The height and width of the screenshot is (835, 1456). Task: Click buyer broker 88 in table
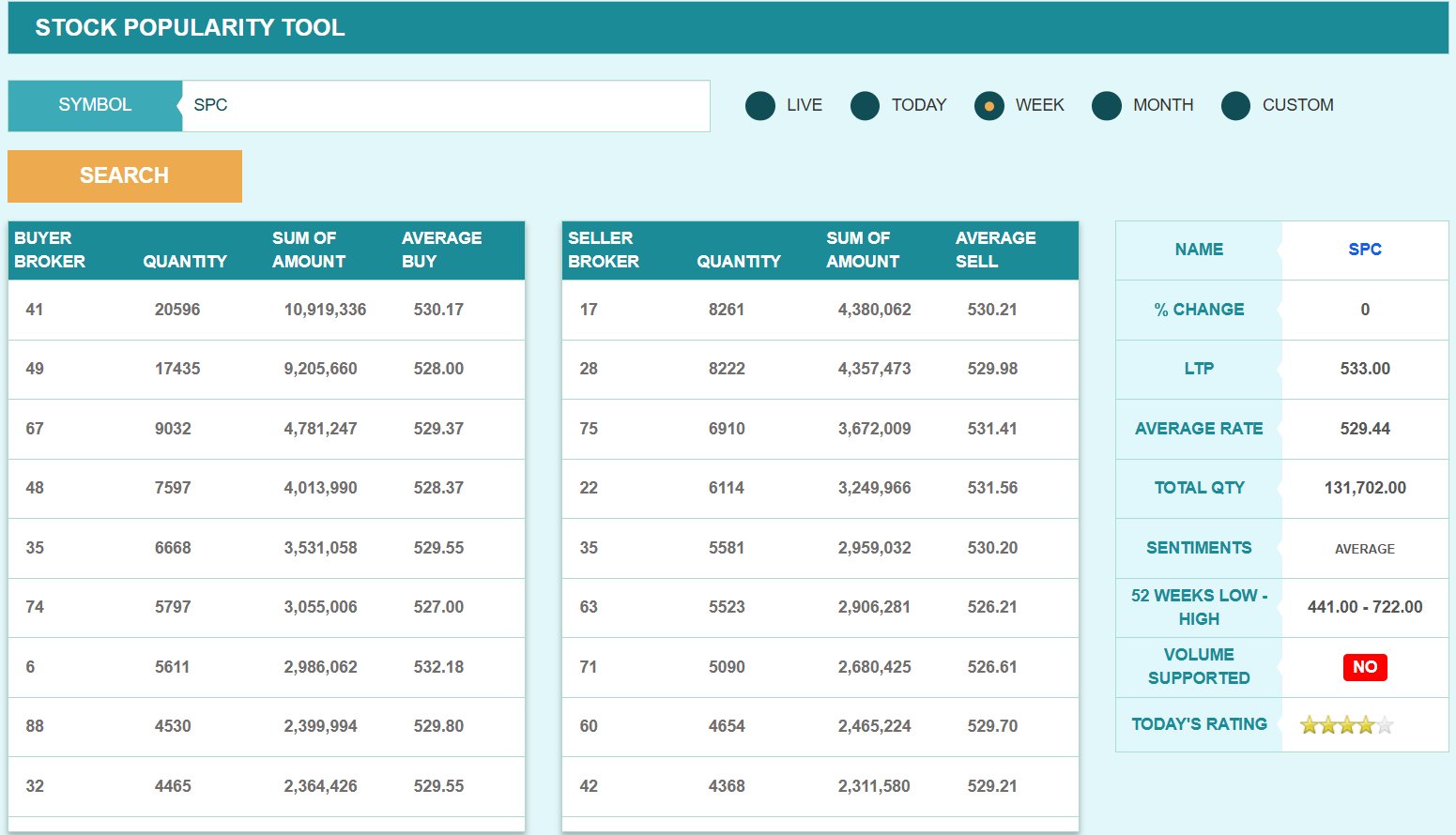pos(35,726)
